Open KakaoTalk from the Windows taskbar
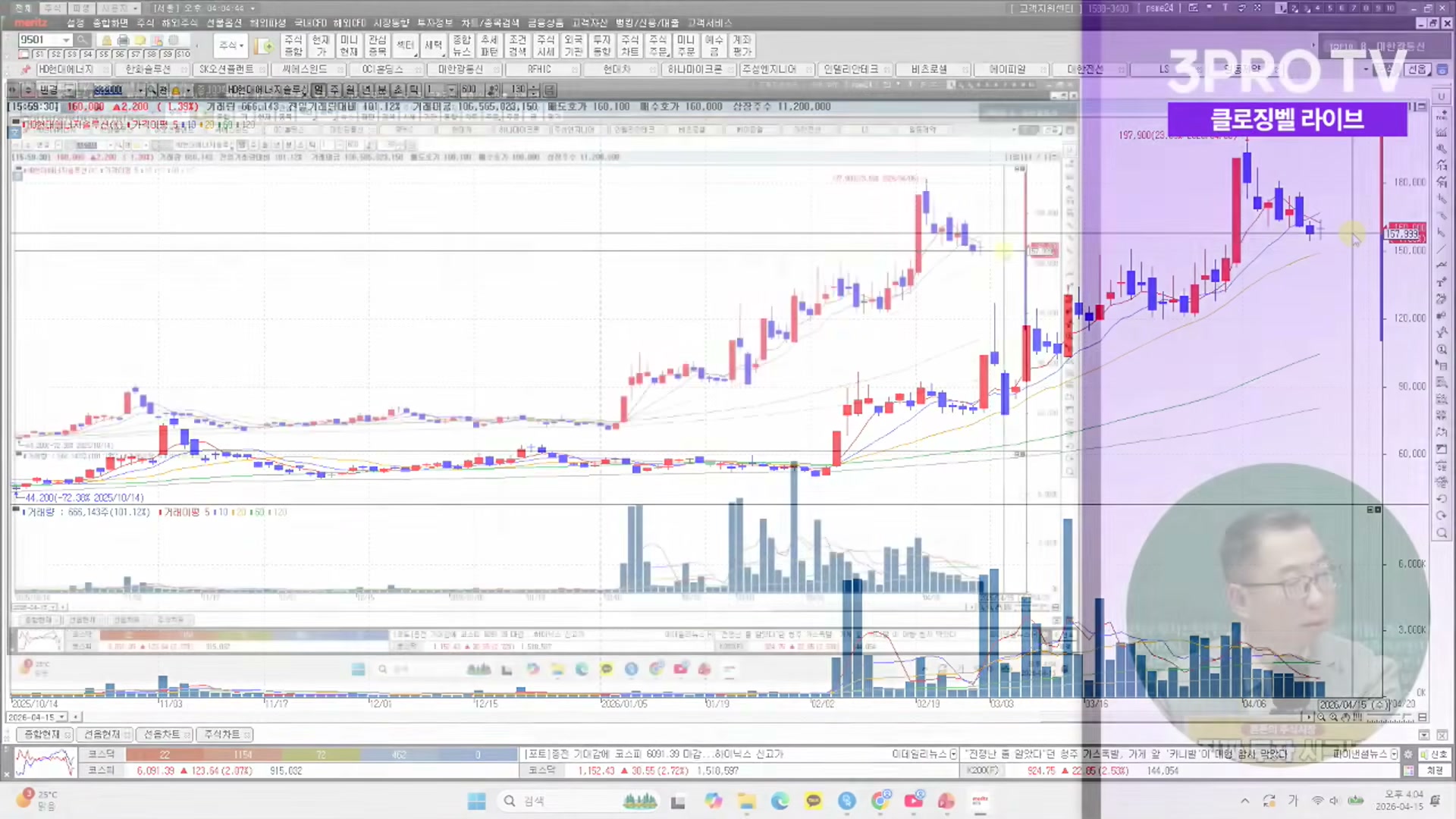 tap(813, 801)
